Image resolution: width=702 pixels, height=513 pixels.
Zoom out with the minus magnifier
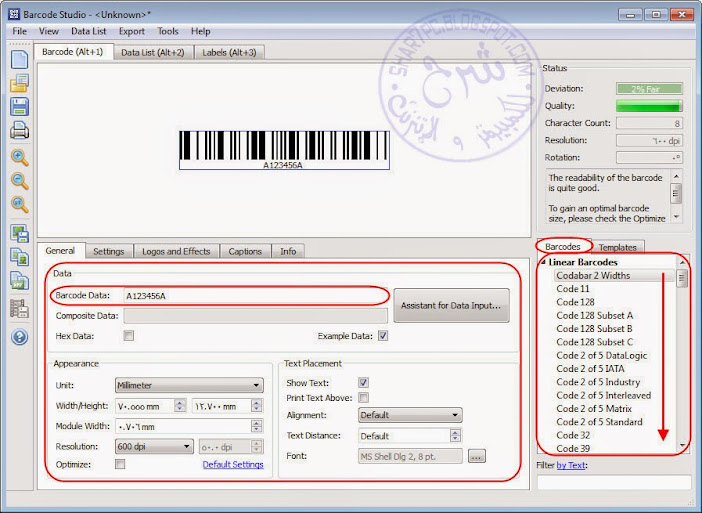pos(19,181)
